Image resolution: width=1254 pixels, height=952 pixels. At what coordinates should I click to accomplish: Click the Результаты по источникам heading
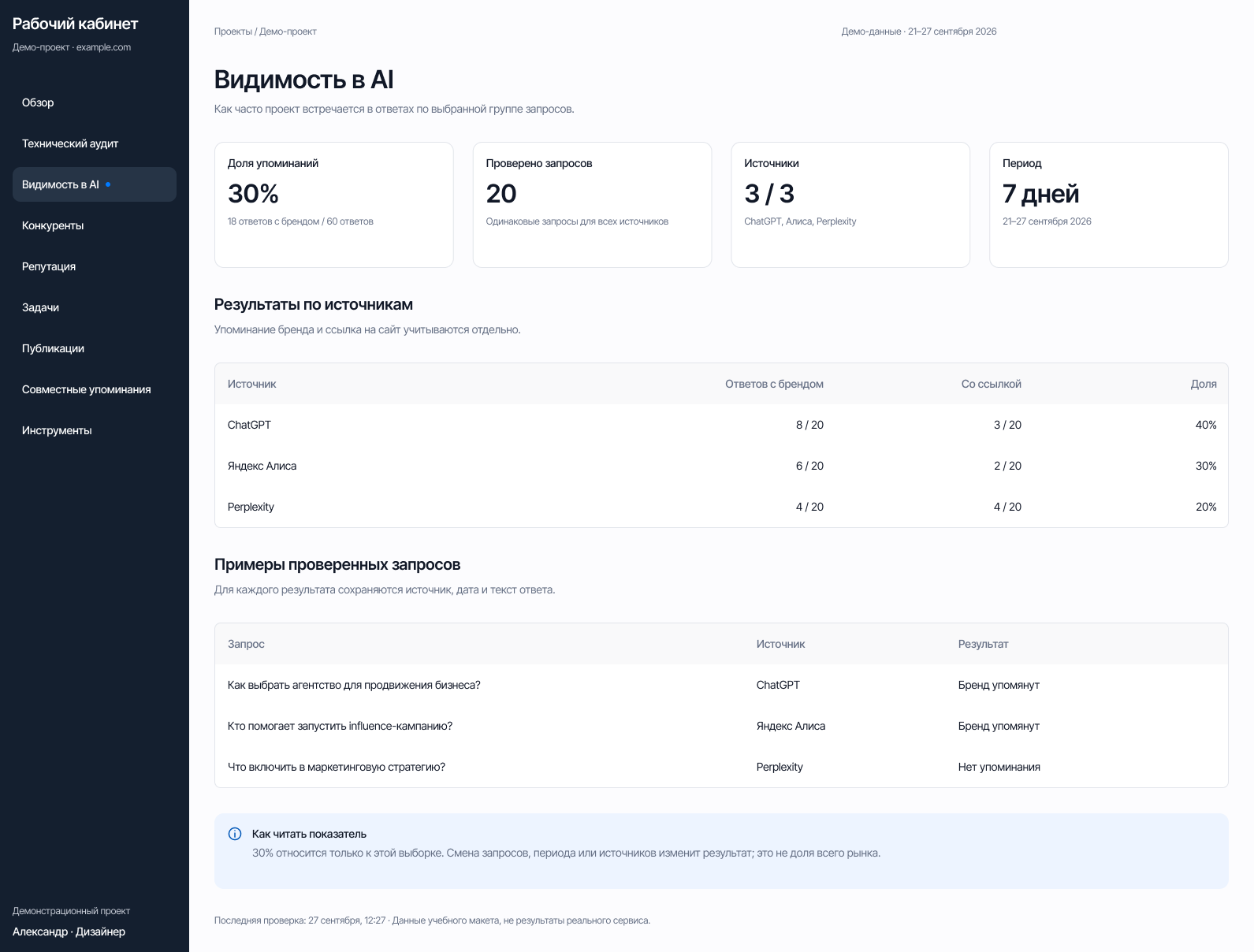(314, 304)
